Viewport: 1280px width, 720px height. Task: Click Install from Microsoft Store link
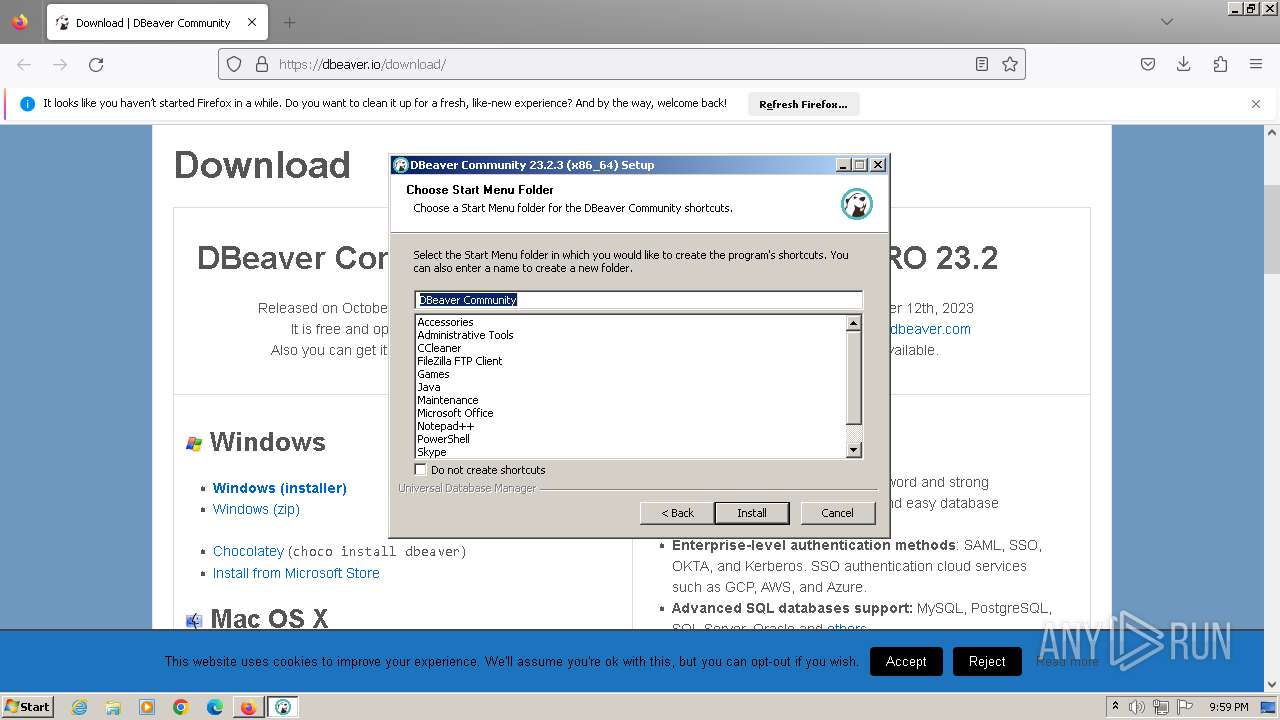[x=296, y=573]
